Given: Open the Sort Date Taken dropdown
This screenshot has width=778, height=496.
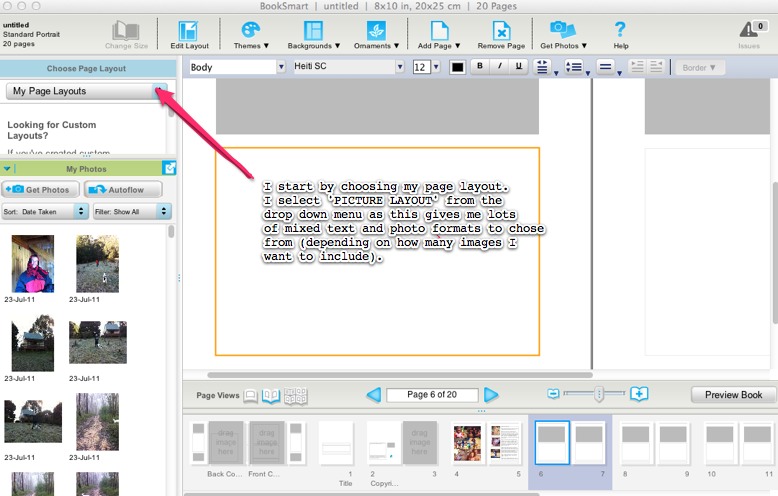Looking at the screenshot, I should 45,212.
